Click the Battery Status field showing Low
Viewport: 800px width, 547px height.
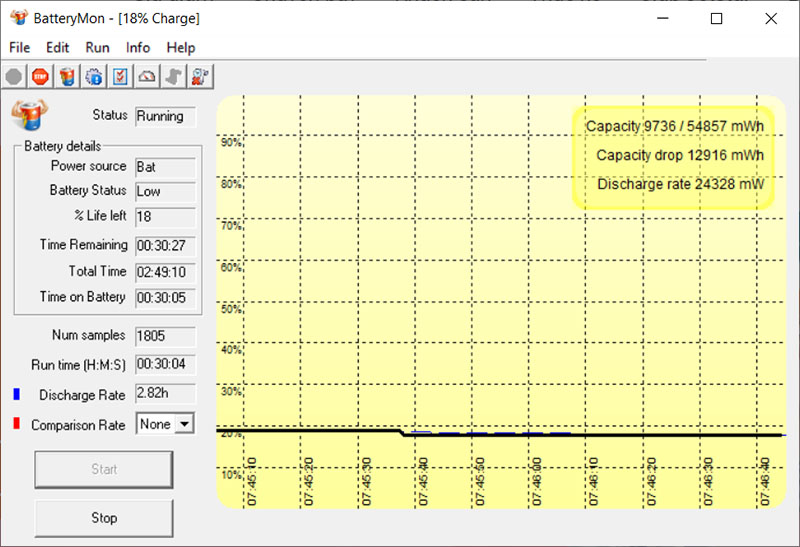click(165, 191)
